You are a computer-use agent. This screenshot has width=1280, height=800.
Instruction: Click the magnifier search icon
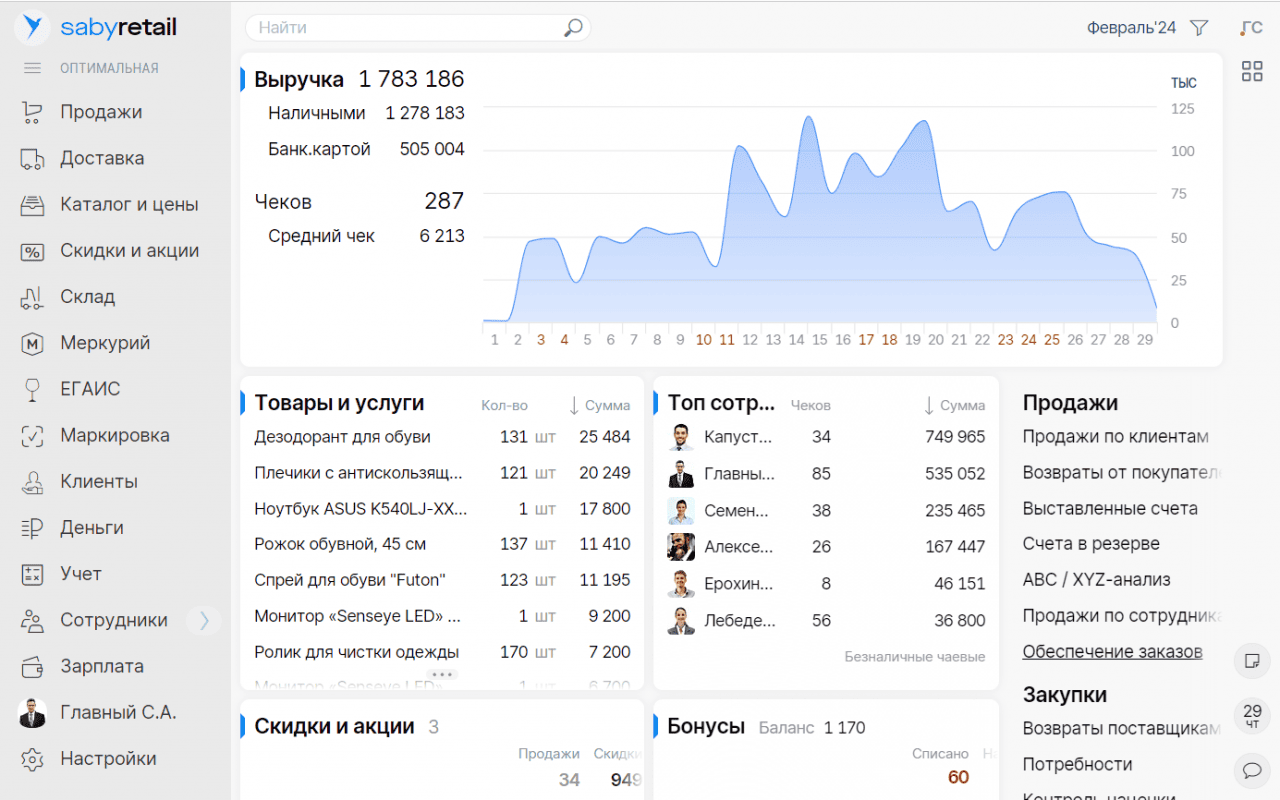pyautogui.click(x=573, y=28)
